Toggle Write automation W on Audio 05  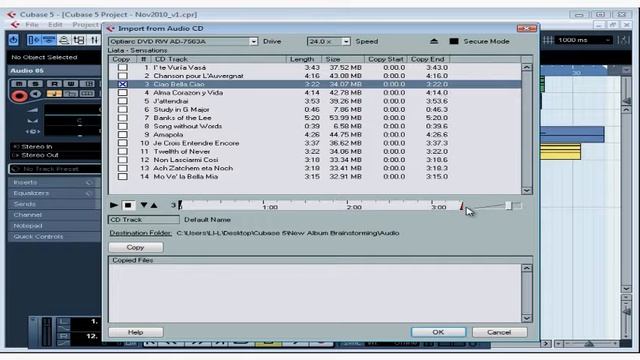coord(71,84)
